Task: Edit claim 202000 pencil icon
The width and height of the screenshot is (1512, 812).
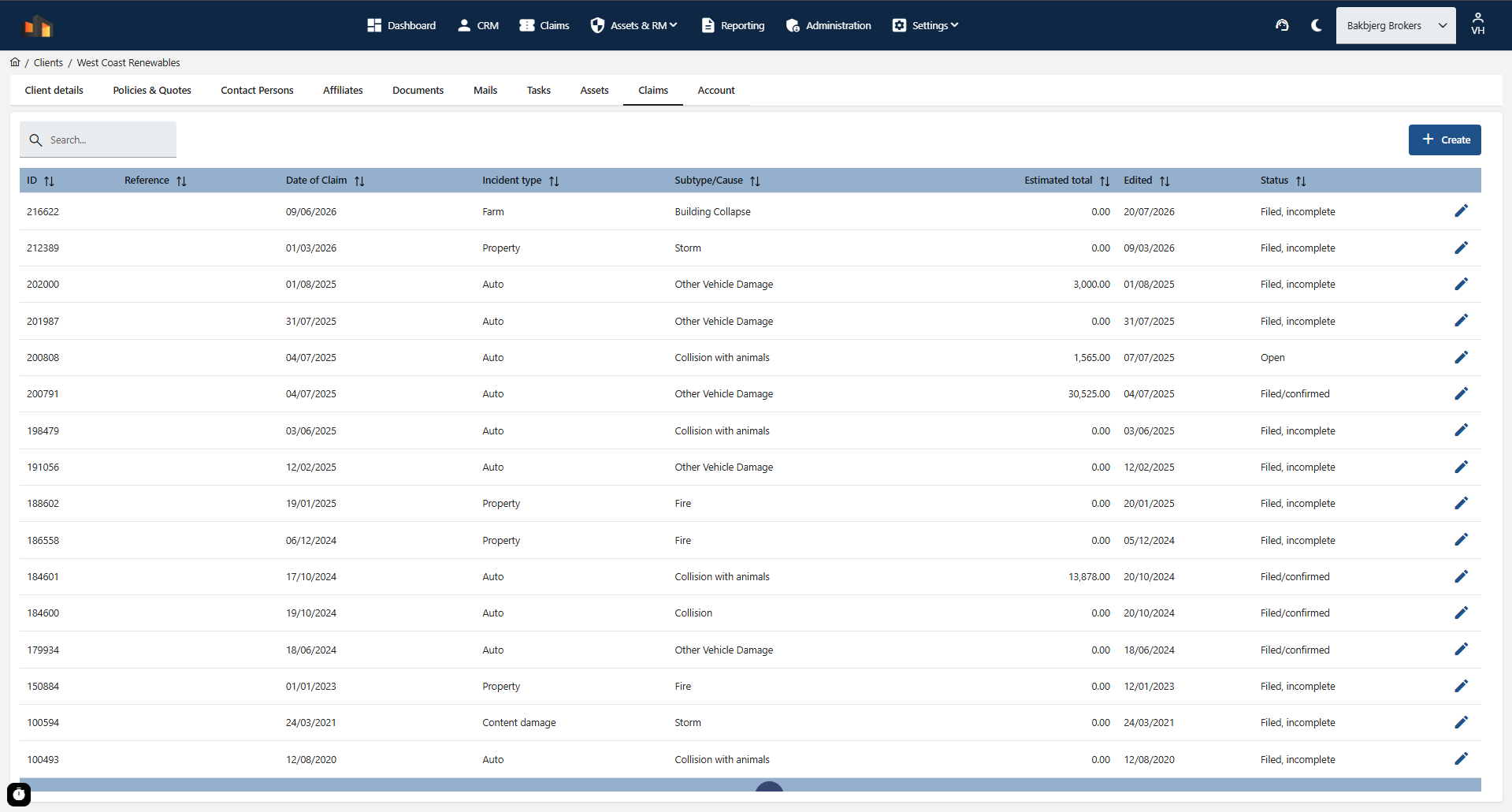Action: 1461,284
